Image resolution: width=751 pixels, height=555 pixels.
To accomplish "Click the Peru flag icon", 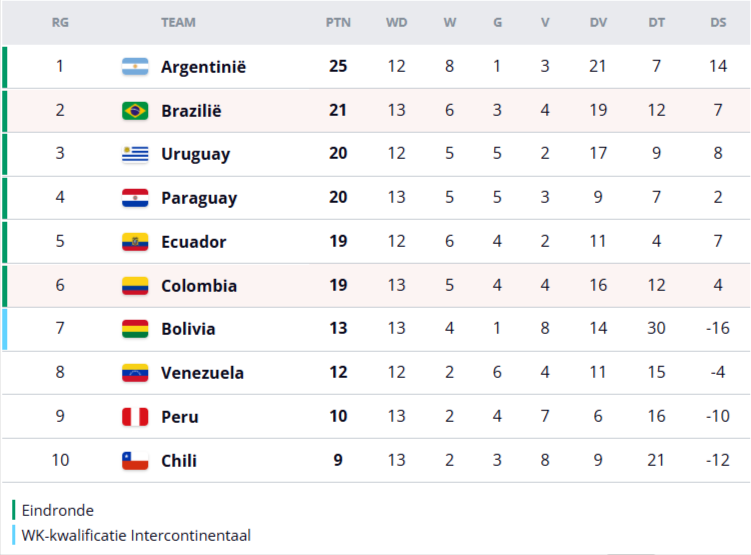I will [x=135, y=417].
